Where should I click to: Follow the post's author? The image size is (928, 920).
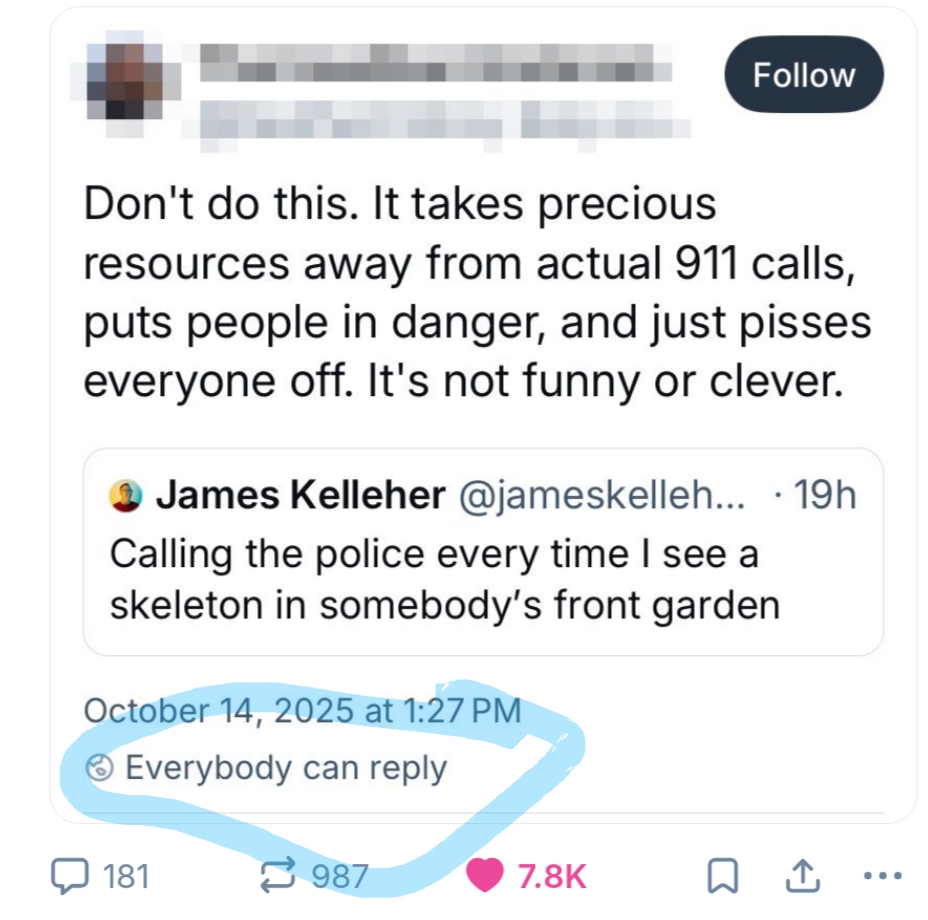[x=803, y=76]
